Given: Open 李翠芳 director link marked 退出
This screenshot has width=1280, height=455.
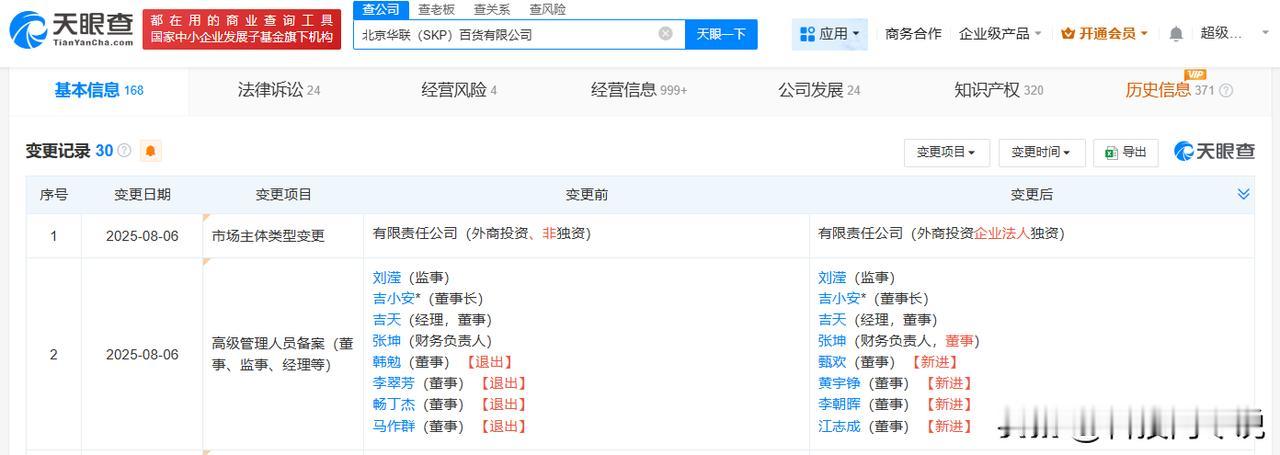Looking at the screenshot, I should 393,383.
